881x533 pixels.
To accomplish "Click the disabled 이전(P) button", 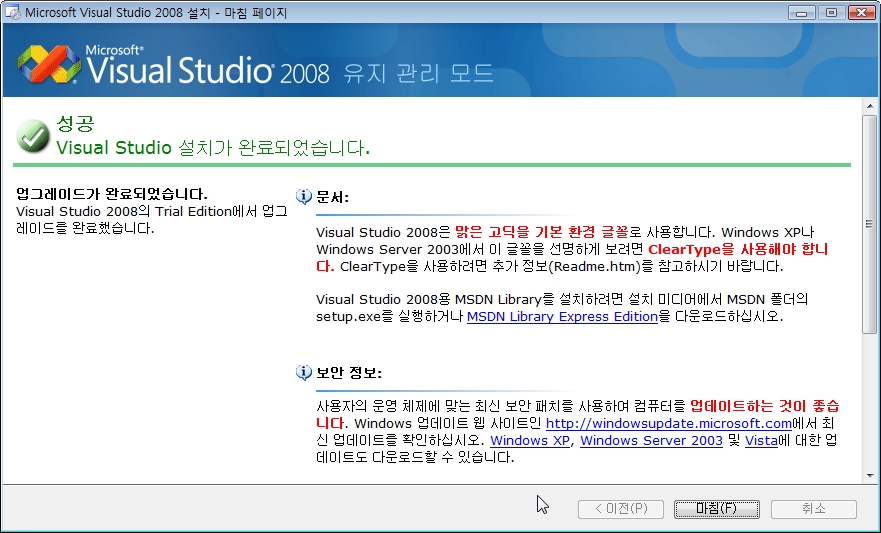I will point(621,509).
